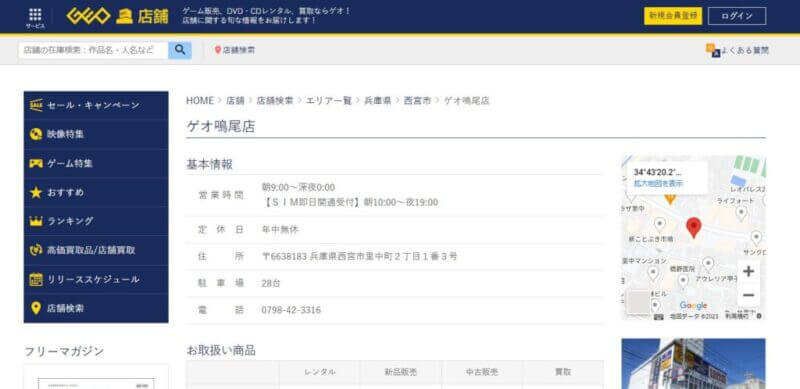Click the keyboard shortcuts icon on the map

point(659,317)
